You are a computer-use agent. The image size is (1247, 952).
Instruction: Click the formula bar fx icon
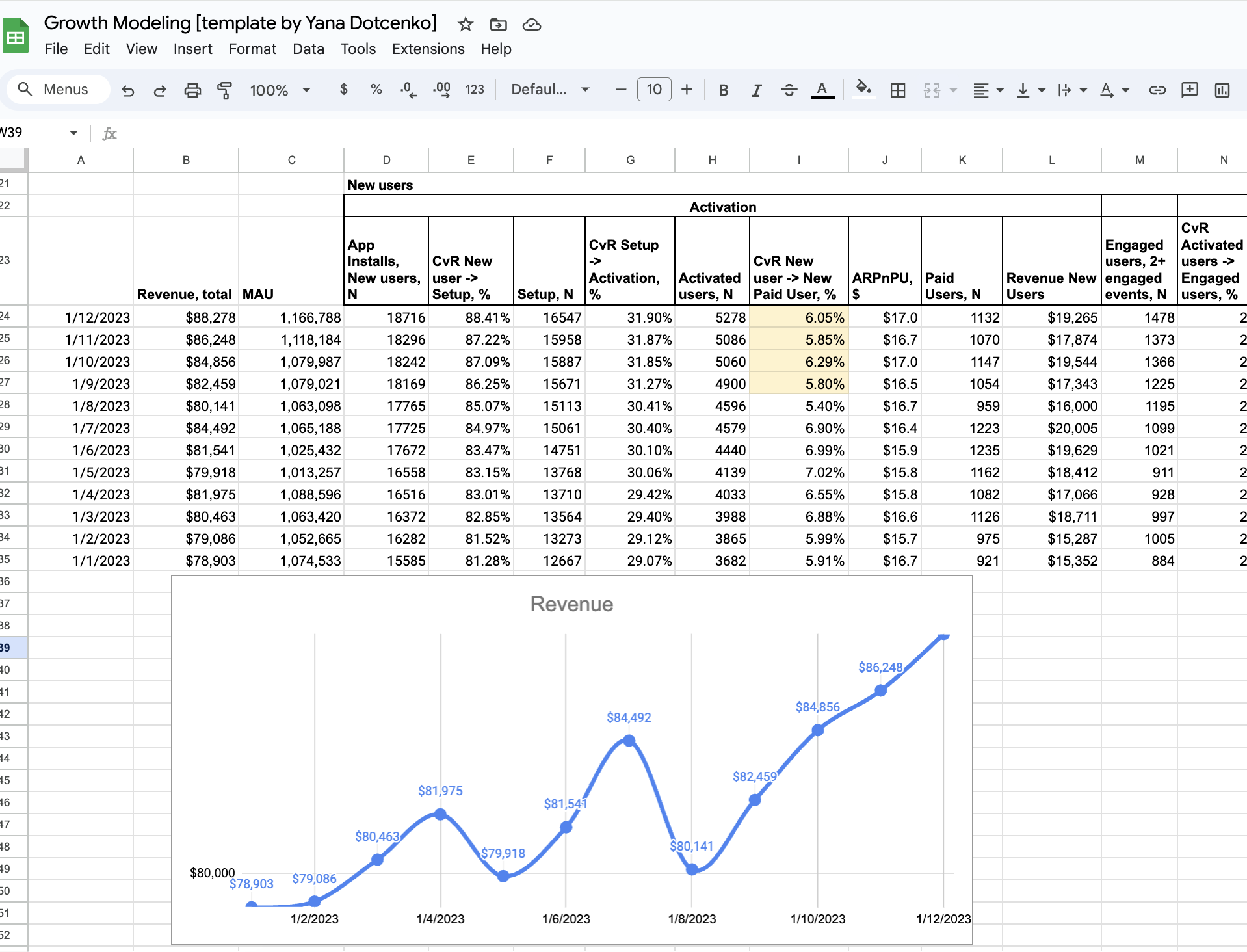109,133
